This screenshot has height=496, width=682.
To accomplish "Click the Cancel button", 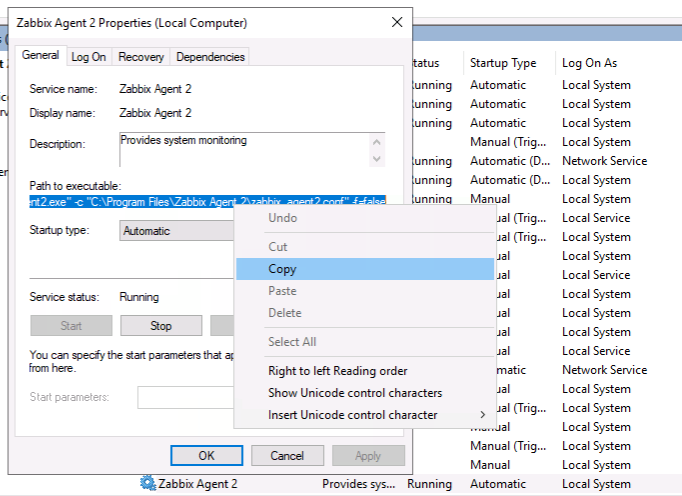I will (287, 456).
